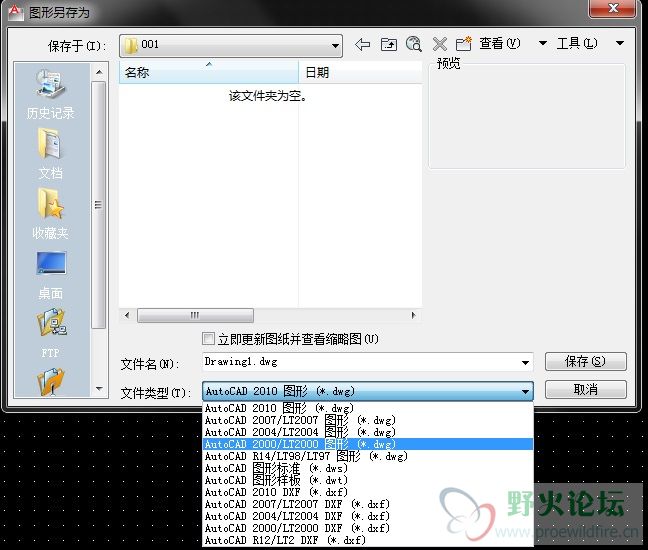Go up one folder level

tap(388, 44)
